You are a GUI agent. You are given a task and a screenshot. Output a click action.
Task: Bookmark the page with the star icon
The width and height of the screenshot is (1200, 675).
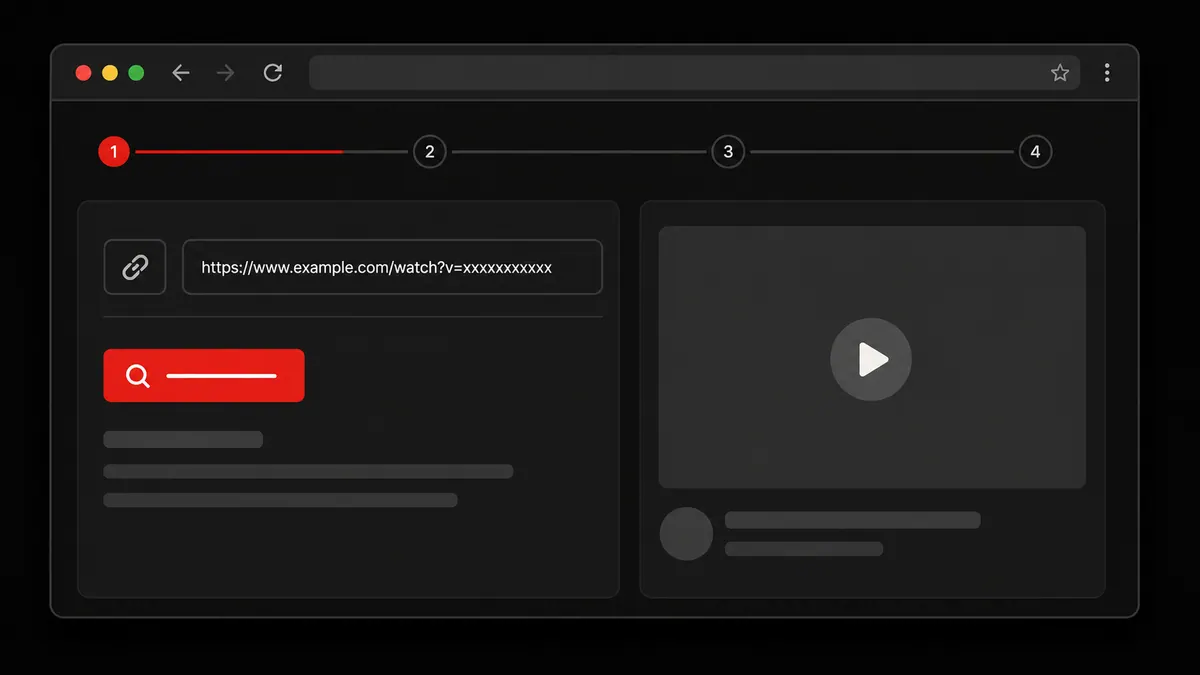(x=1060, y=73)
